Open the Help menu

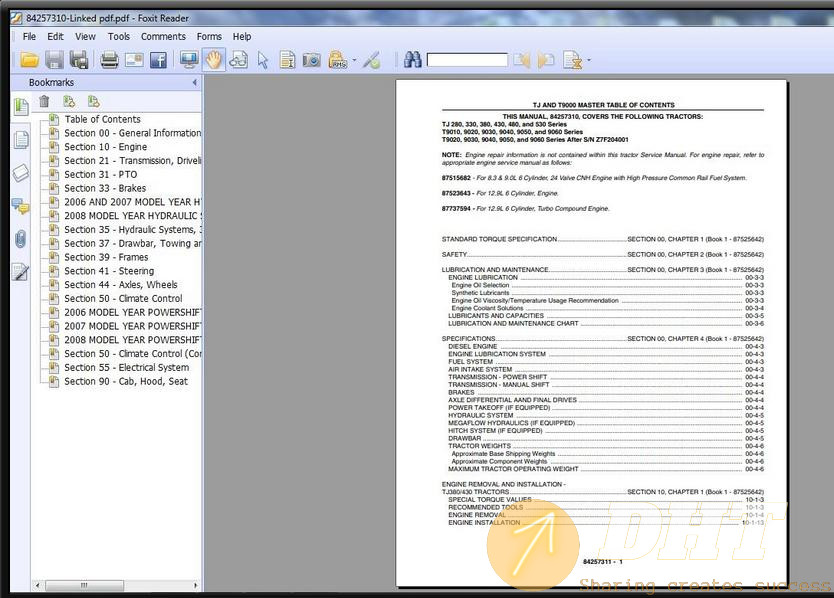pyautogui.click(x=242, y=36)
